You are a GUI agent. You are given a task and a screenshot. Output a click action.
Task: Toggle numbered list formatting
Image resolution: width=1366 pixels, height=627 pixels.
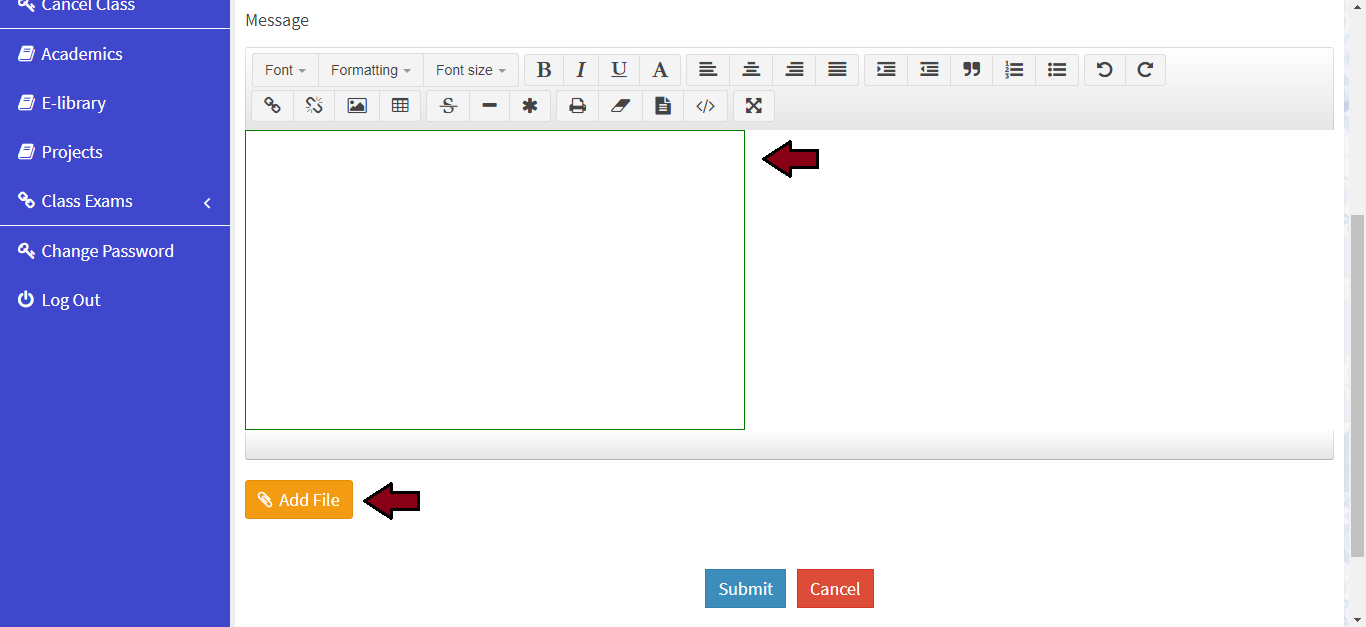click(x=1014, y=70)
